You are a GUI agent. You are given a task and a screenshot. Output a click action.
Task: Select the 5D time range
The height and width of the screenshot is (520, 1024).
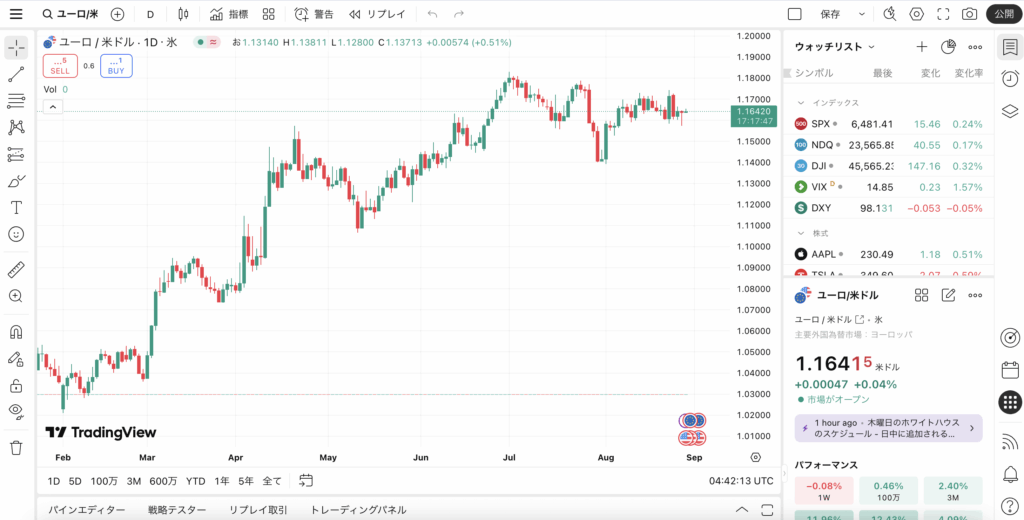point(75,481)
